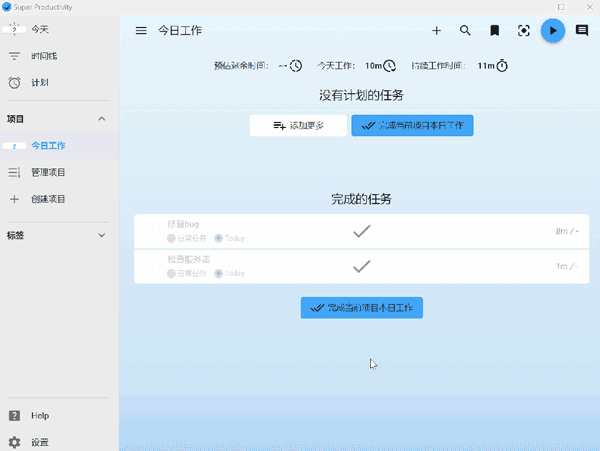Click the 添加更多 button
This screenshot has width=600, height=451.
pos(298,126)
